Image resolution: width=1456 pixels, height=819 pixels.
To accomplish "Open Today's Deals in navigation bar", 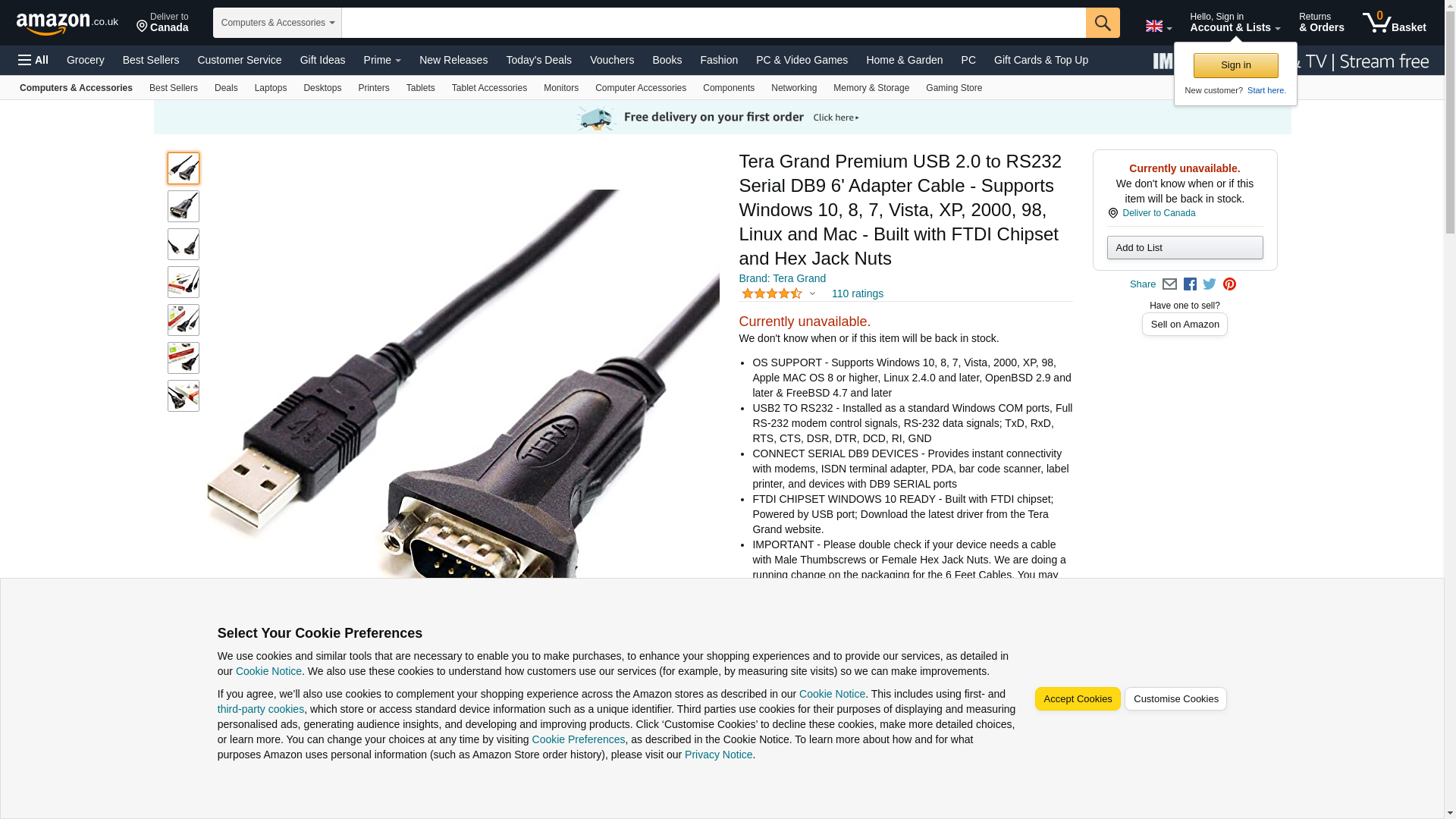I will [x=538, y=60].
